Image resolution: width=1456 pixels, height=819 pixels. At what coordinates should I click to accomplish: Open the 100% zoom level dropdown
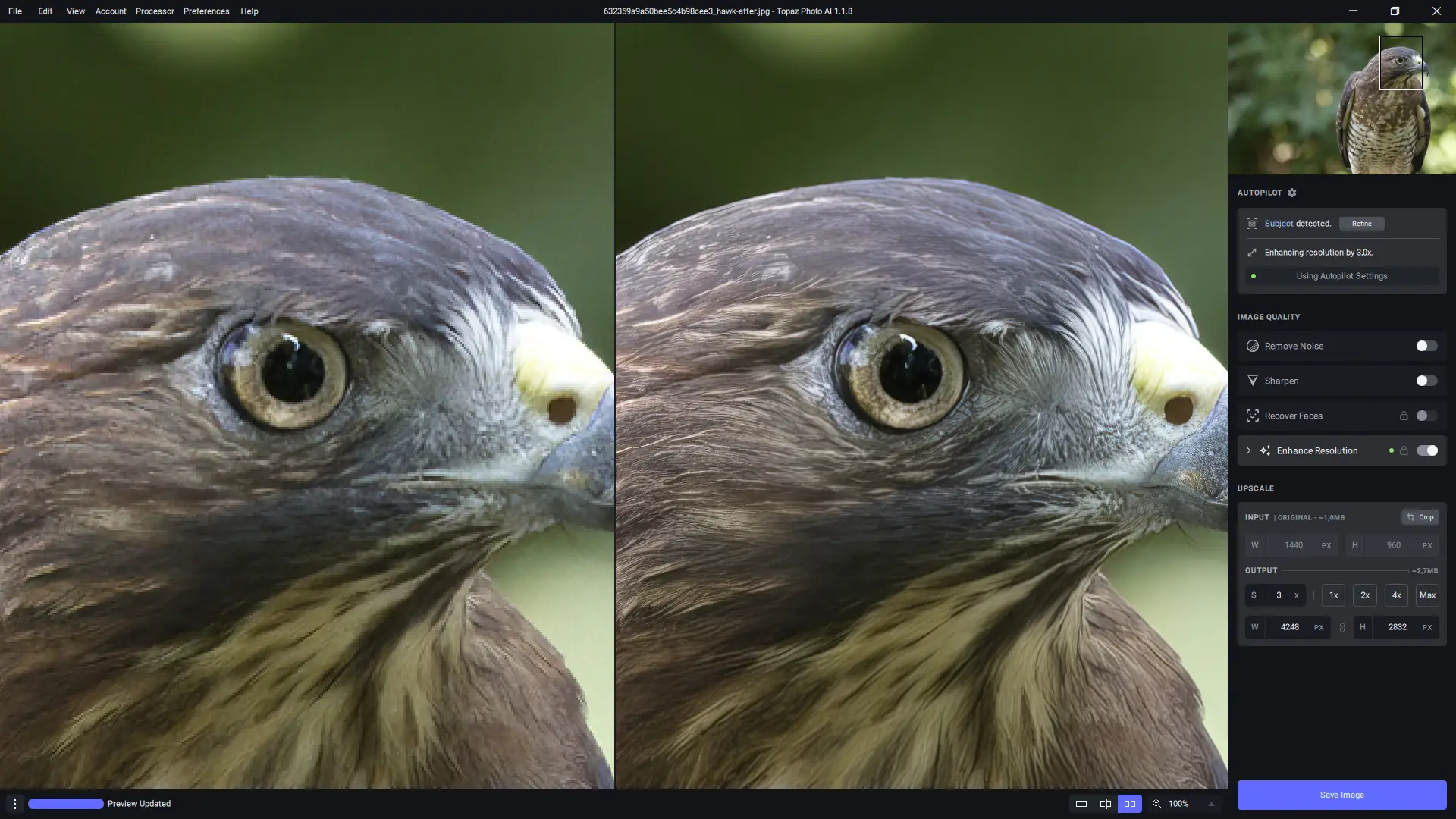(x=1178, y=804)
